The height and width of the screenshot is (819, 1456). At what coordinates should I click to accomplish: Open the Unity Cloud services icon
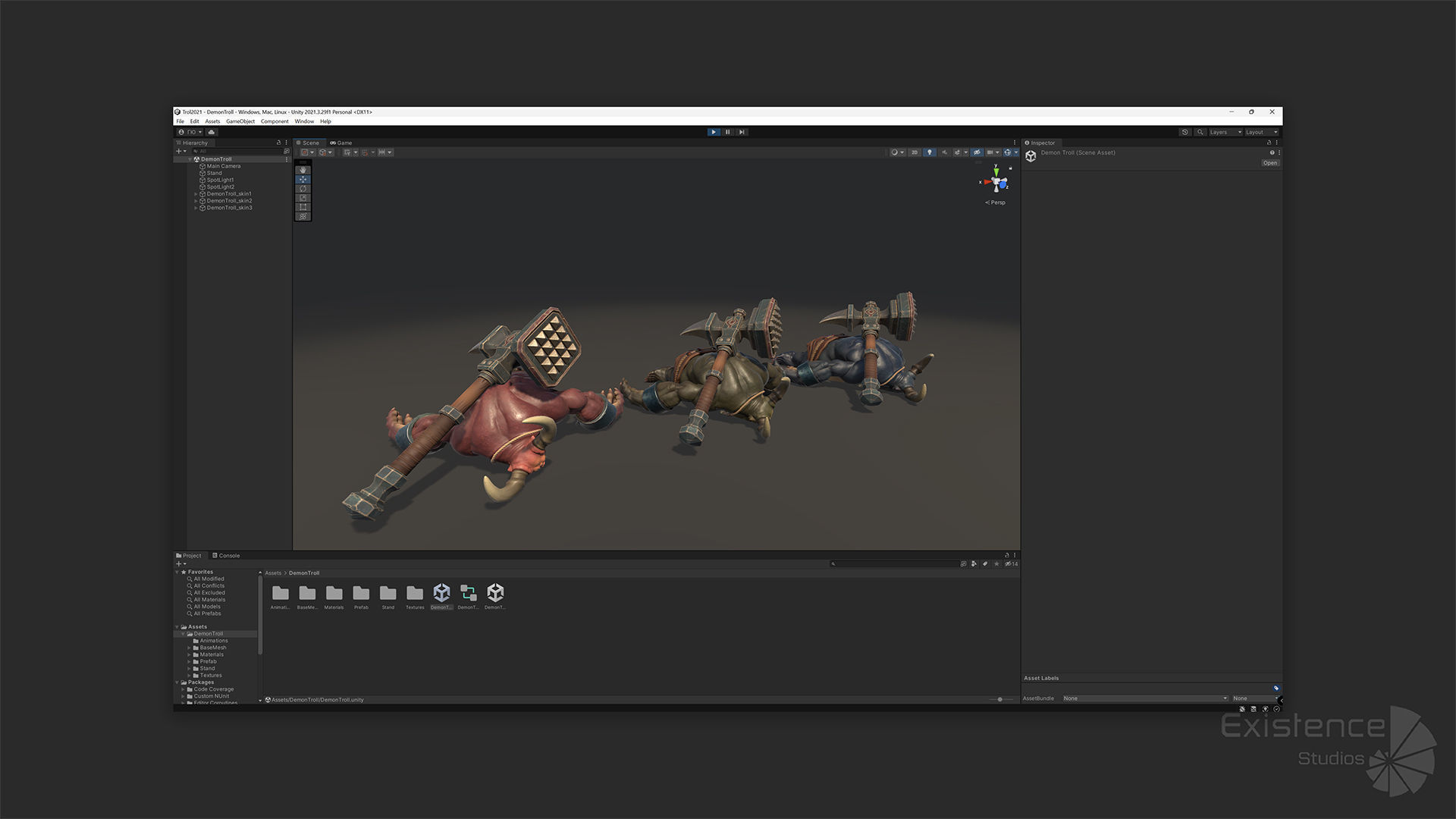coord(212,132)
